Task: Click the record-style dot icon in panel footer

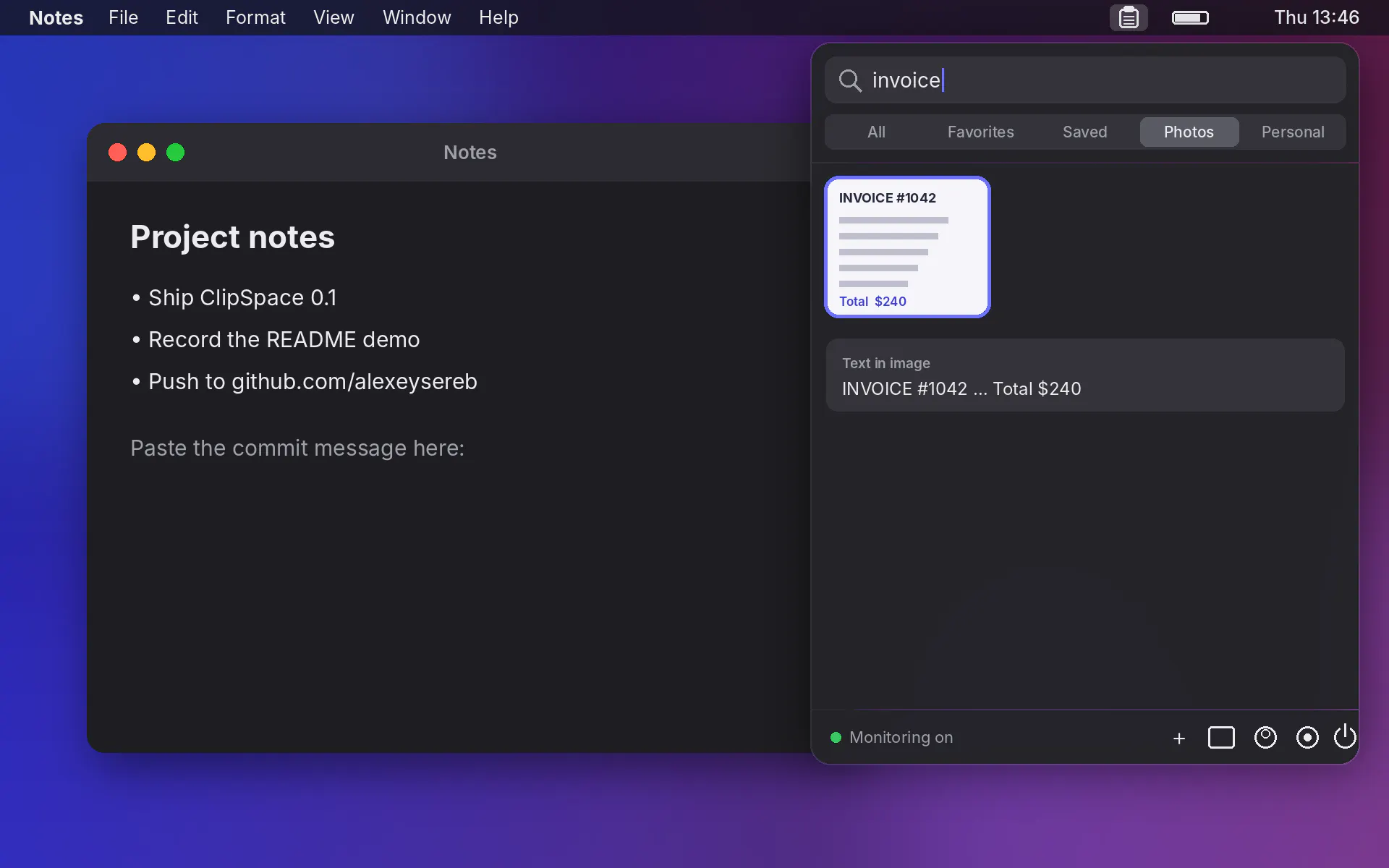Action: click(x=1307, y=738)
